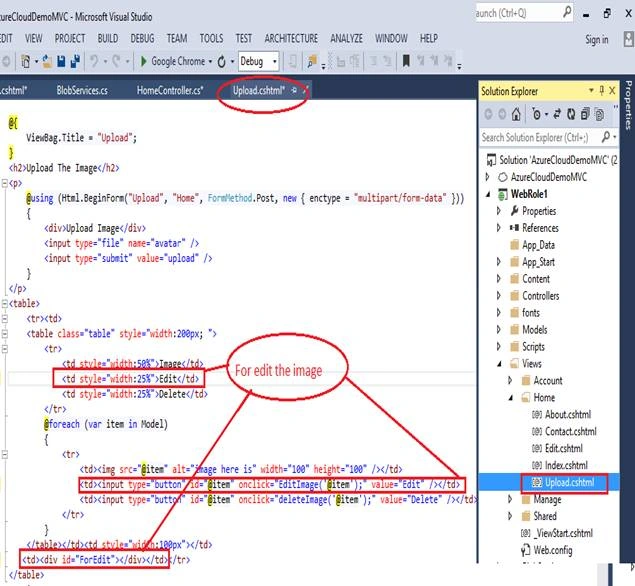Select Upload.cshtml in Solution Explorer tree

569,482
